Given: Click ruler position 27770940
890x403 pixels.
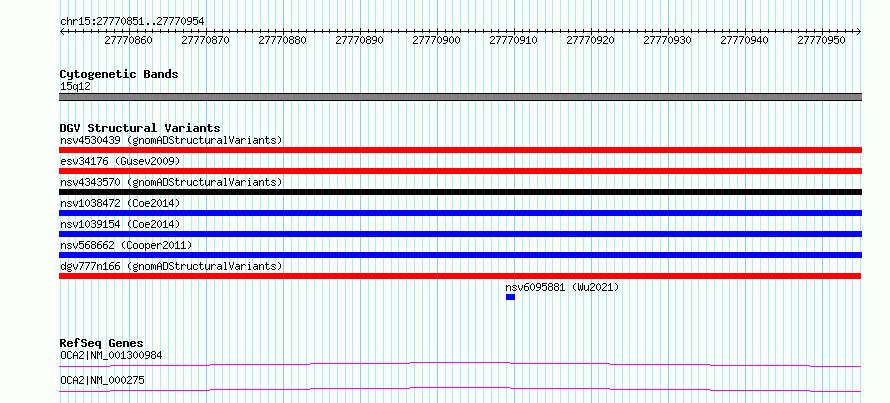Looking at the screenshot, I should pyautogui.click(x=745, y=40).
